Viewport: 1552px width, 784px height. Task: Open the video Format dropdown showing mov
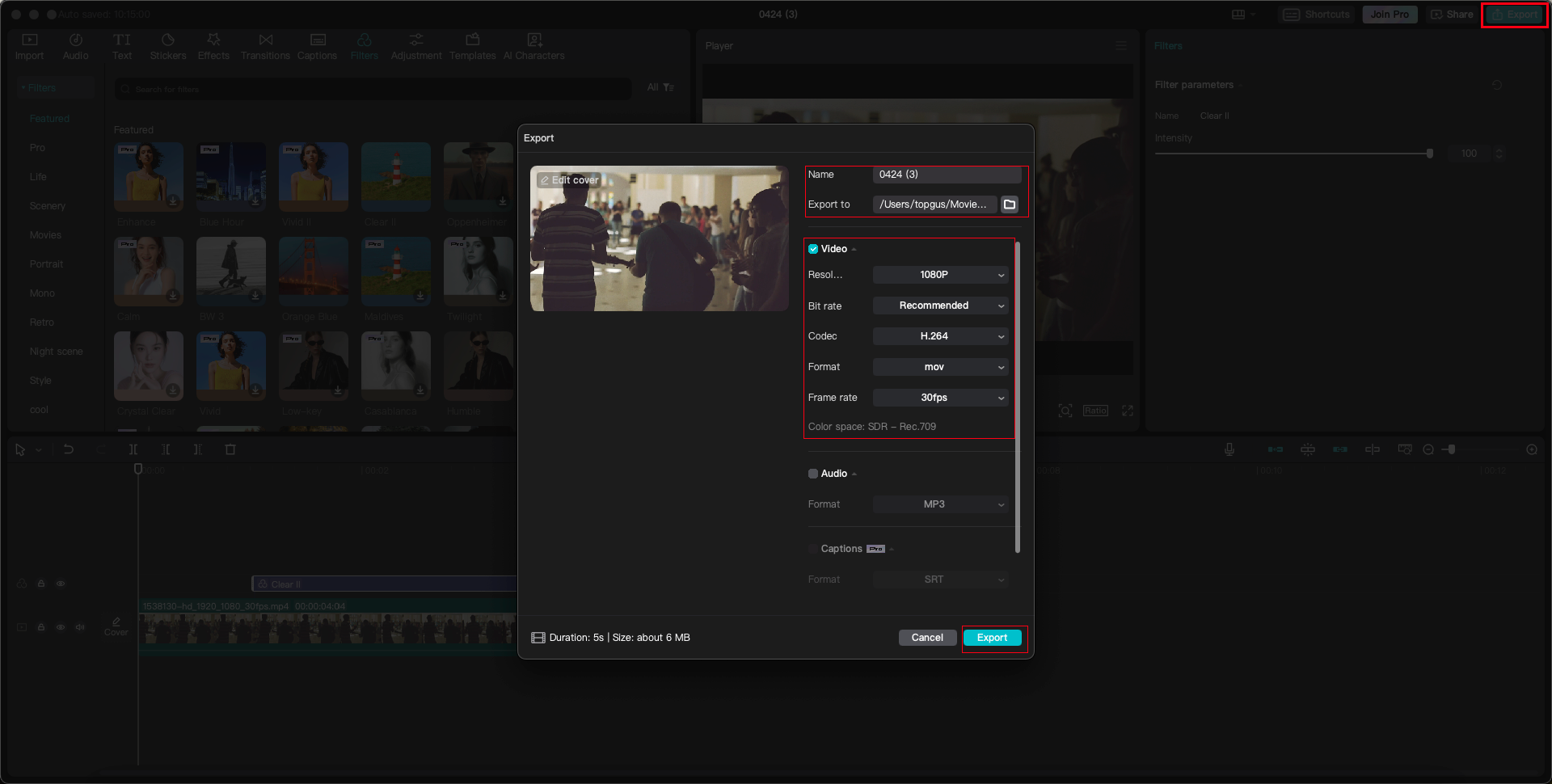coord(941,367)
